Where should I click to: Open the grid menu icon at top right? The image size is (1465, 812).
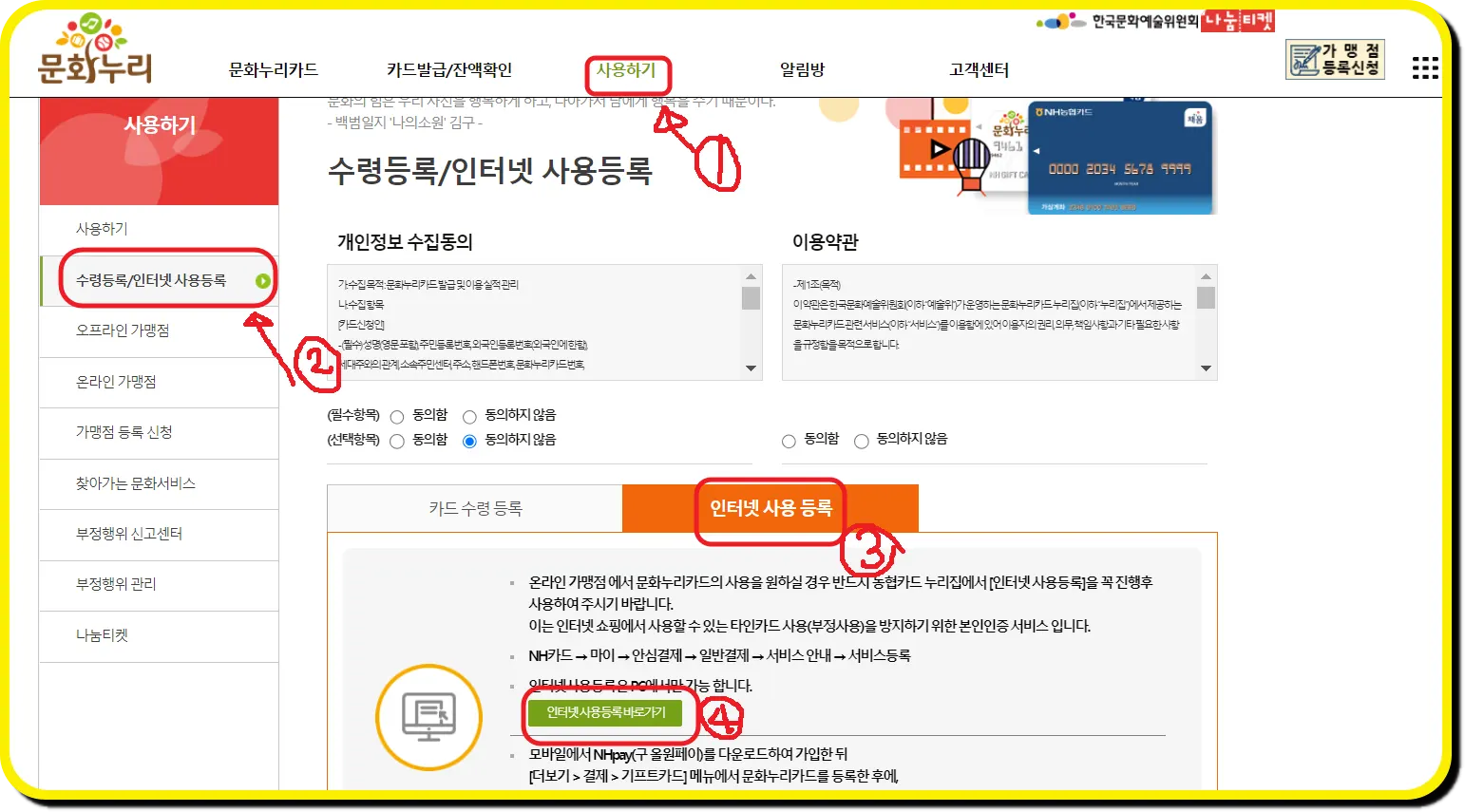click(1425, 66)
